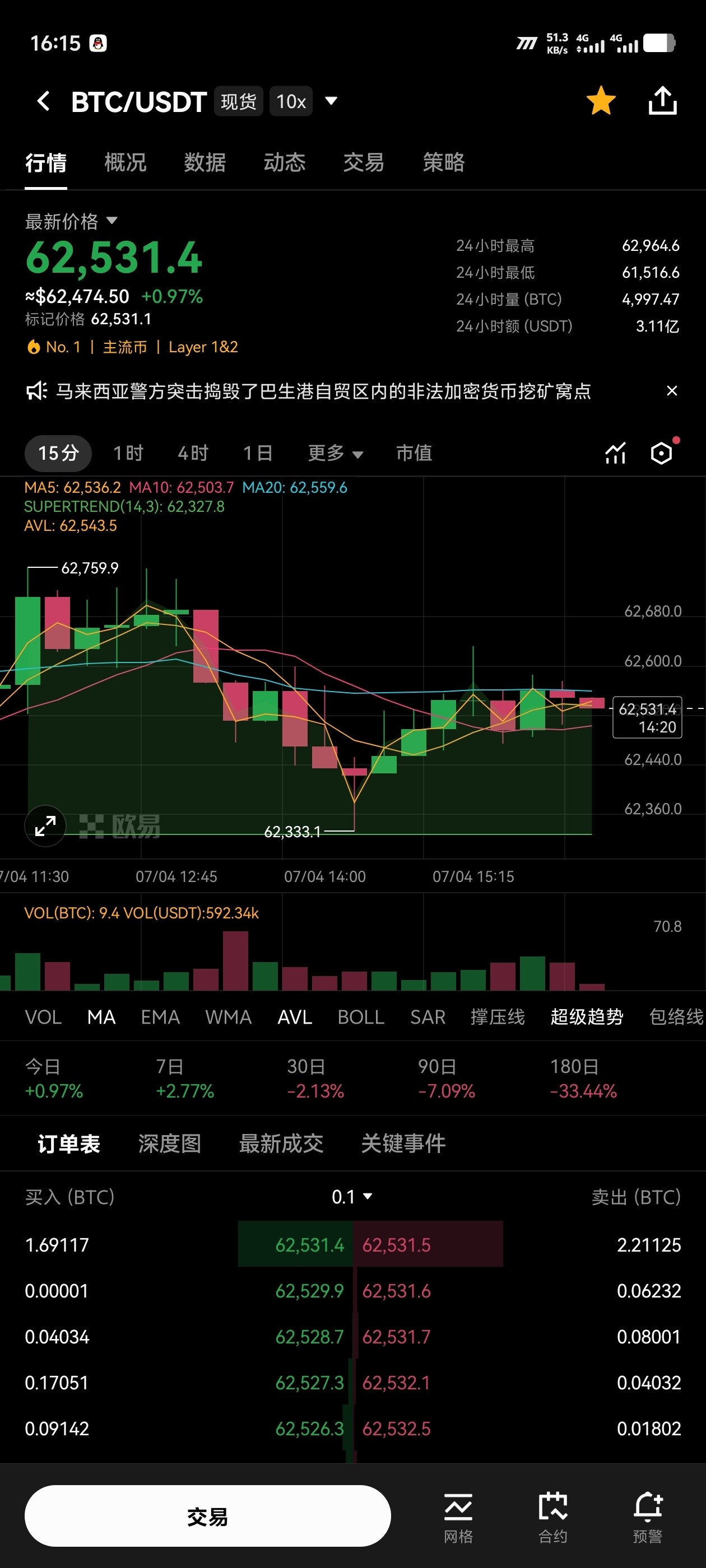Select the 1日 timeframe
The width and height of the screenshot is (706, 1568).
pos(257,453)
